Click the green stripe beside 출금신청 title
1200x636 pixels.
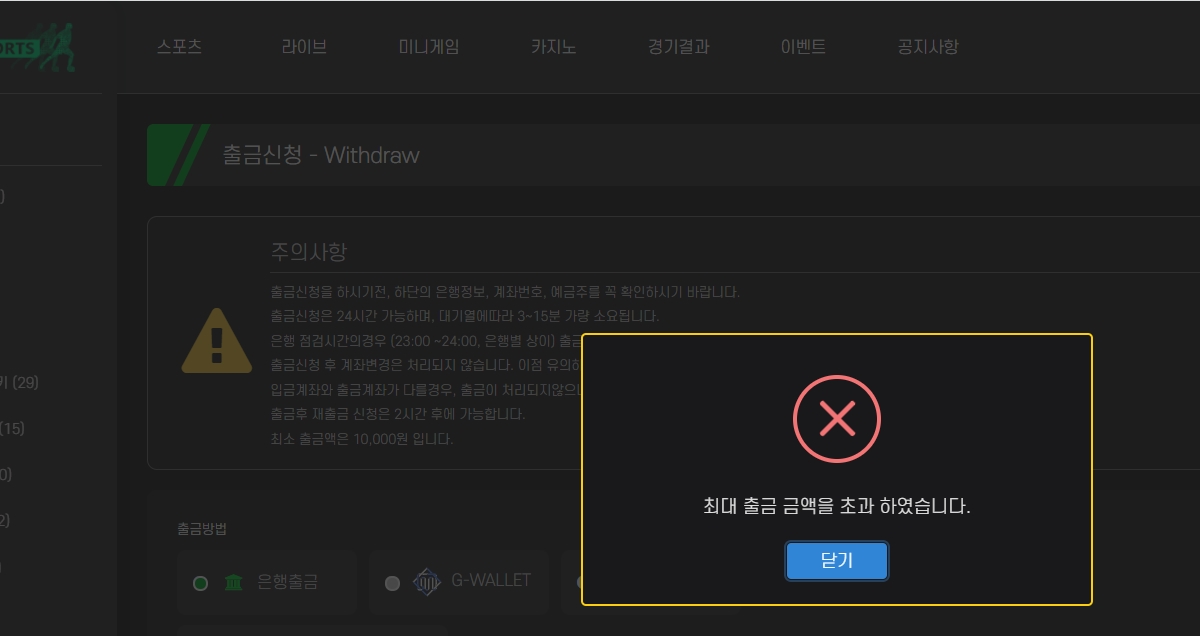pos(177,155)
